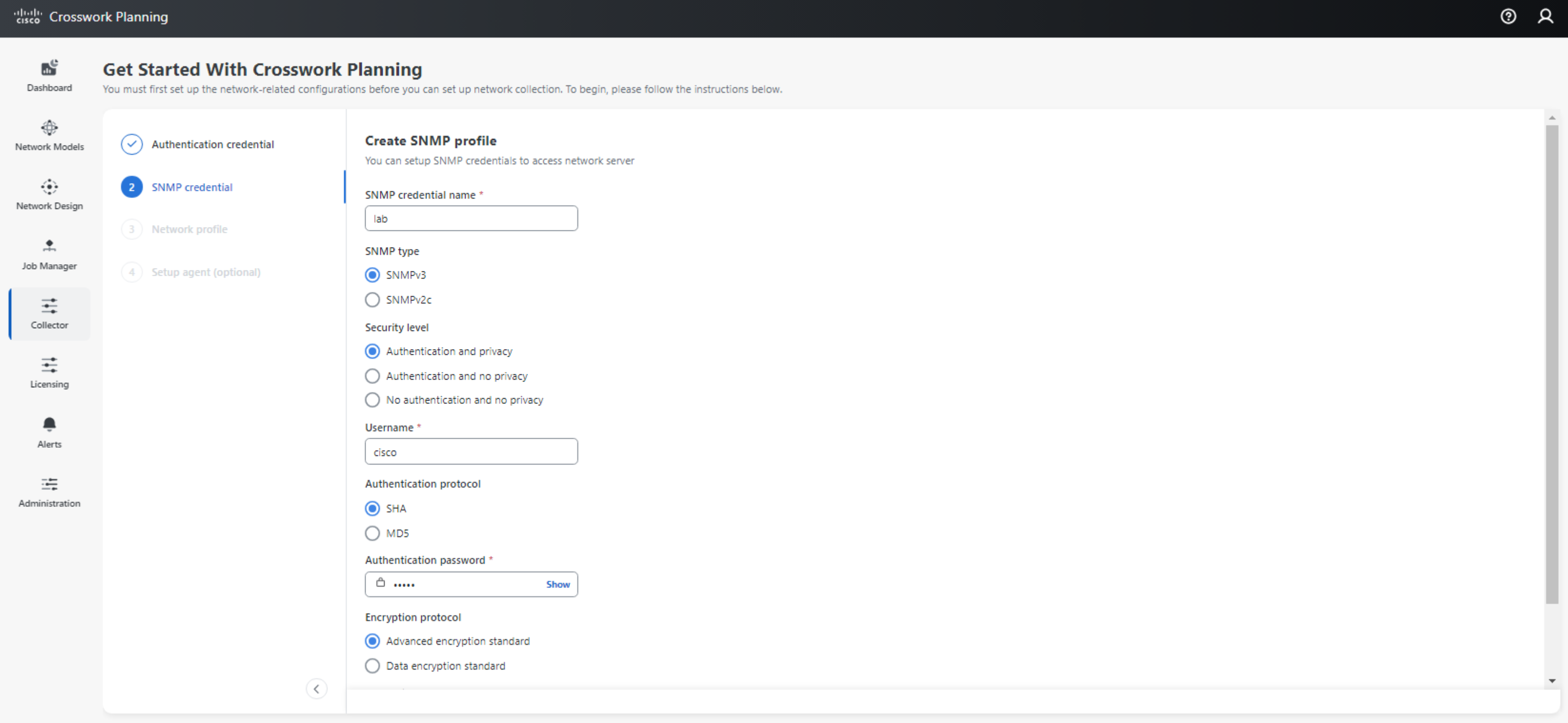
Task: Open the Dashboard icon in sidebar
Action: [49, 68]
